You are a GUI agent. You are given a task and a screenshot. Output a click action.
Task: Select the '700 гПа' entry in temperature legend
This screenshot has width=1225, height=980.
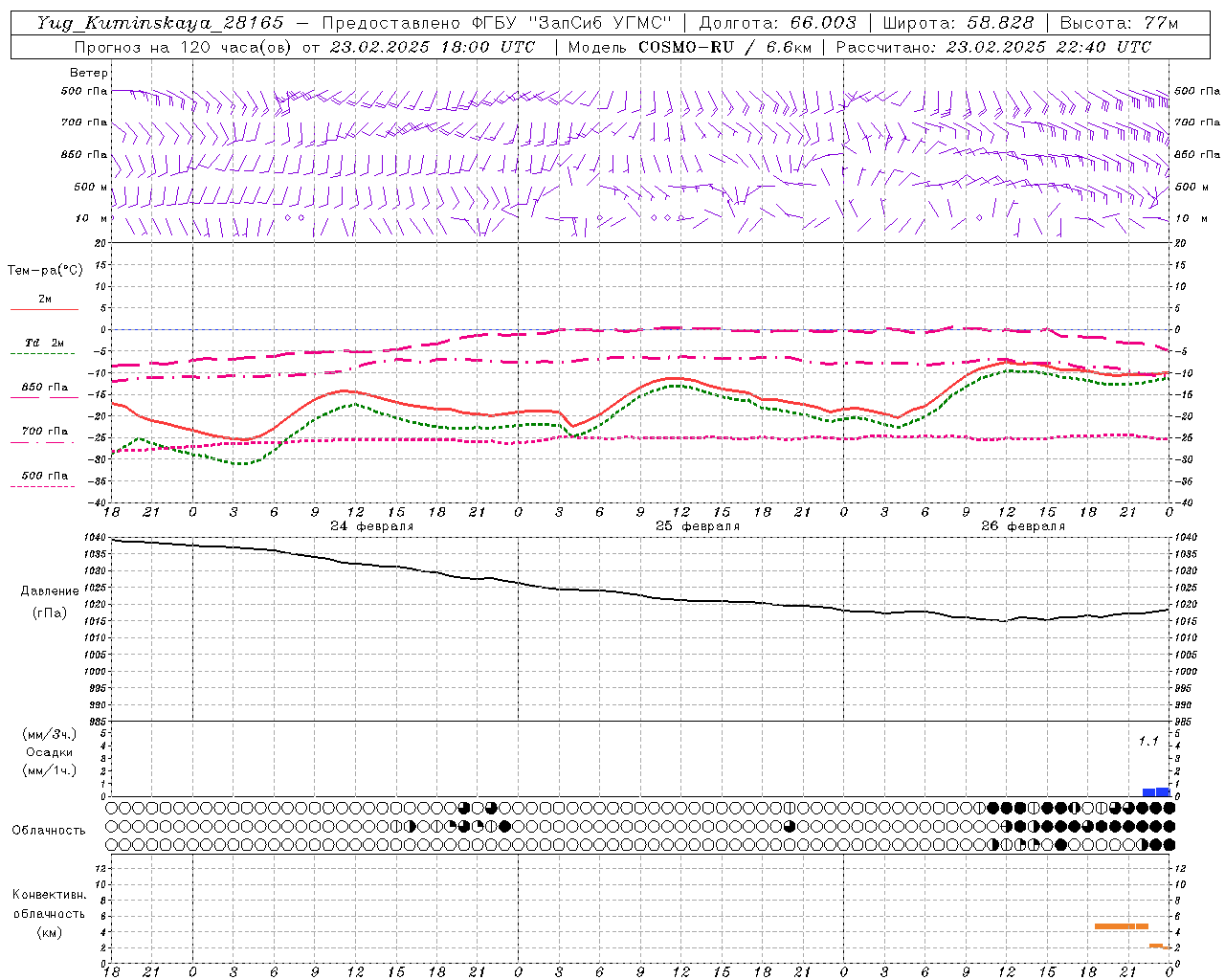coord(44,432)
